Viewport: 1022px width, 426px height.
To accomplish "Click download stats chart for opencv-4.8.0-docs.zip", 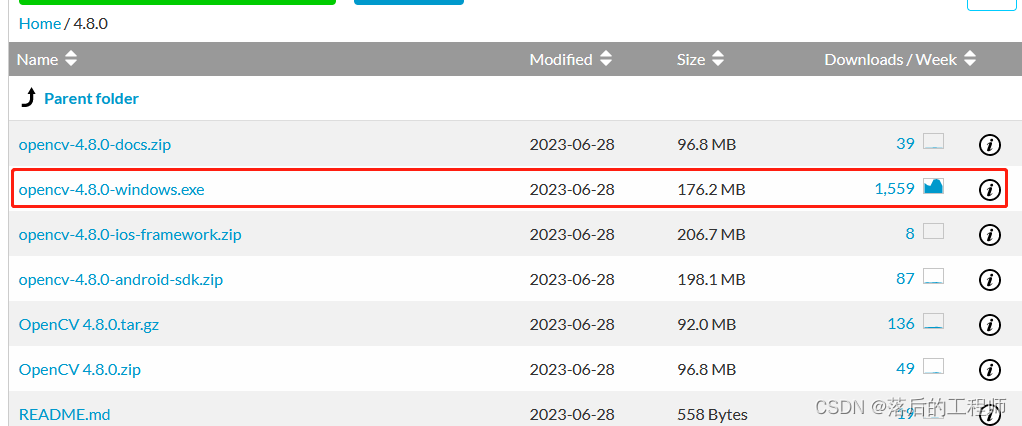I will coord(933,141).
